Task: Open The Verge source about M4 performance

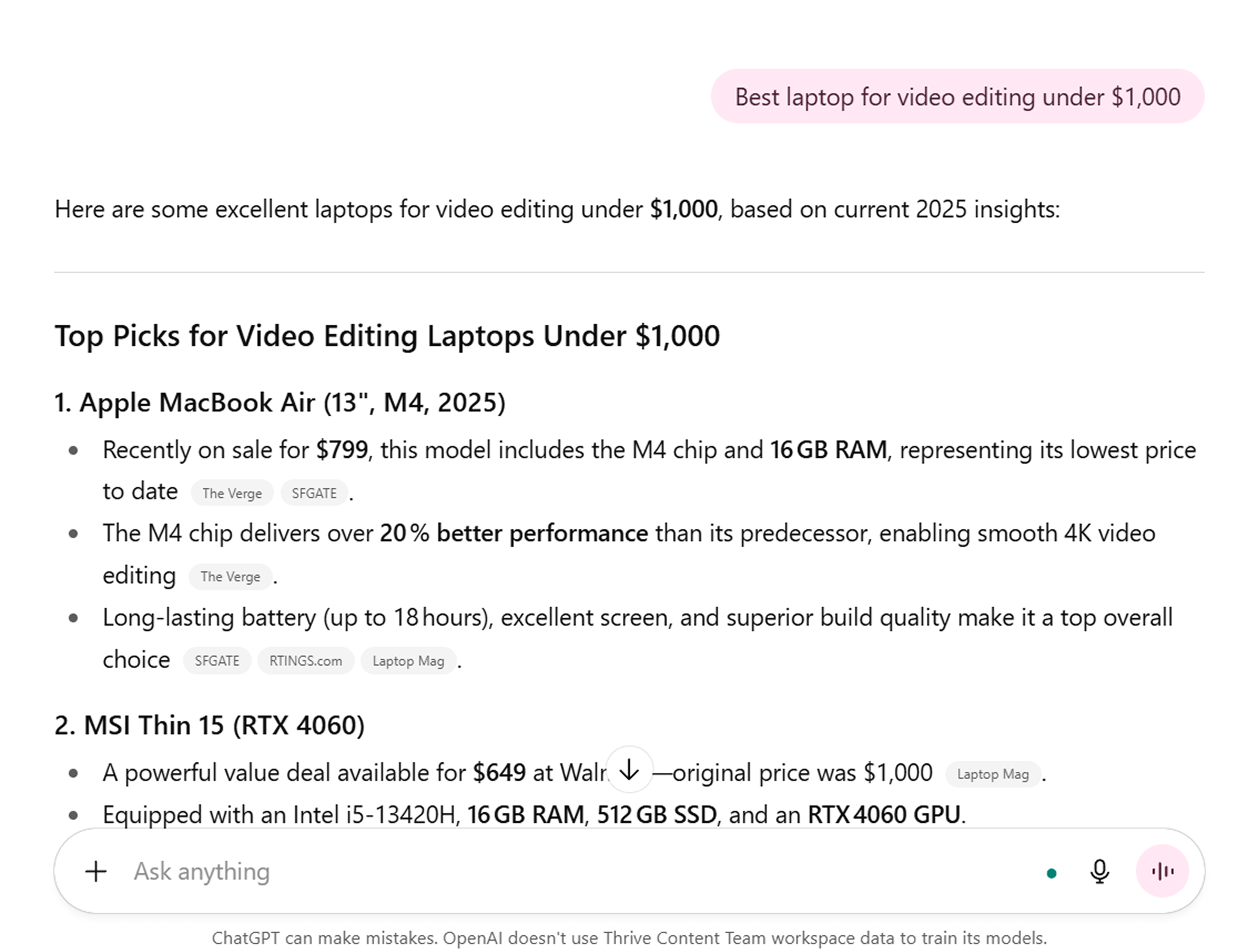Action: tap(230, 577)
